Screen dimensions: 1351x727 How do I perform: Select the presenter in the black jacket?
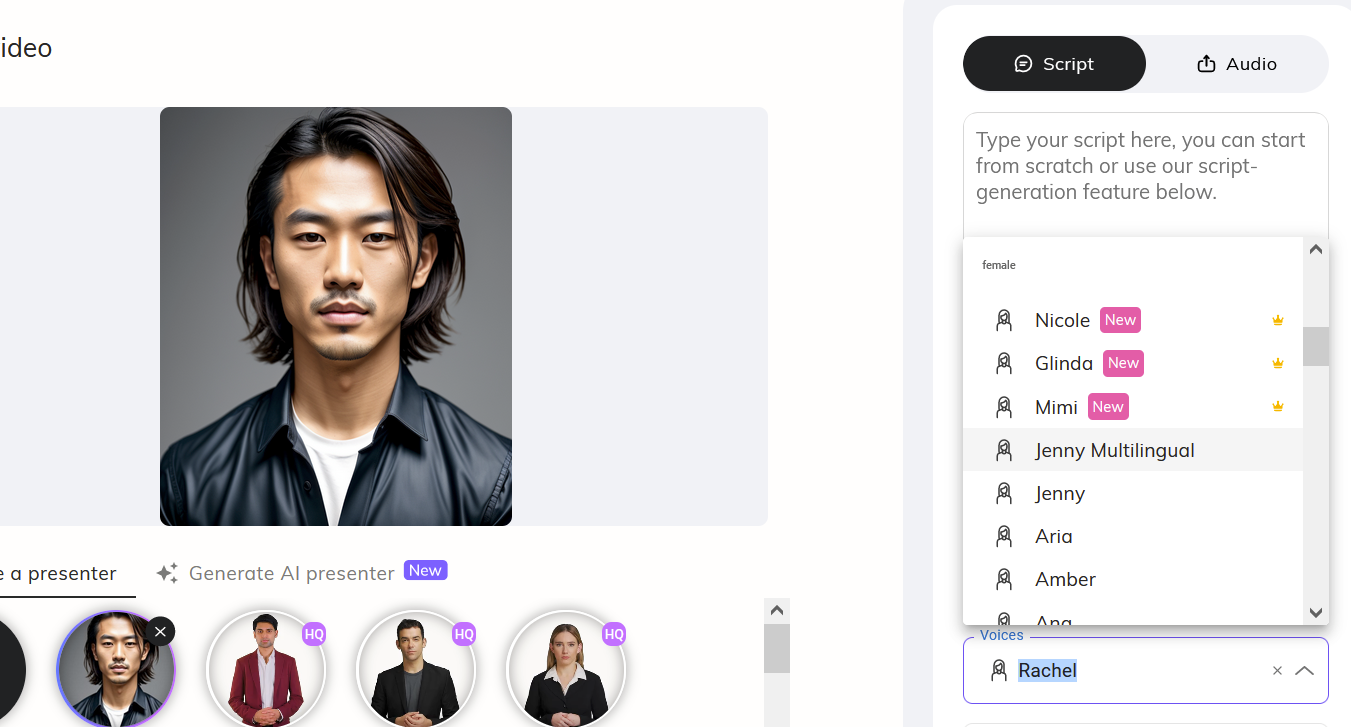(x=416, y=670)
